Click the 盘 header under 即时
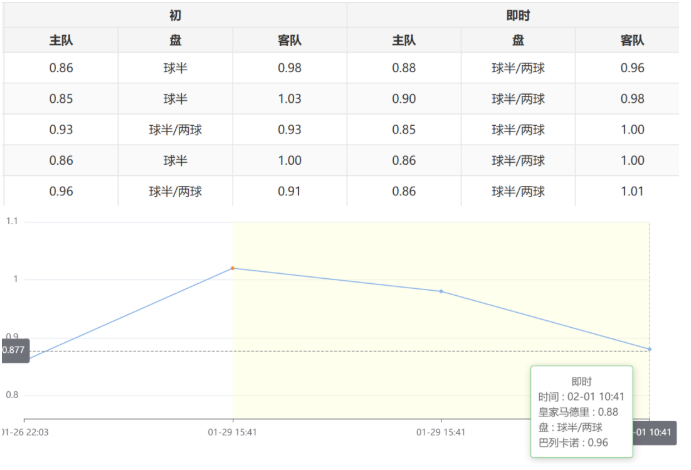This screenshot has width=691, height=470. click(x=518, y=41)
